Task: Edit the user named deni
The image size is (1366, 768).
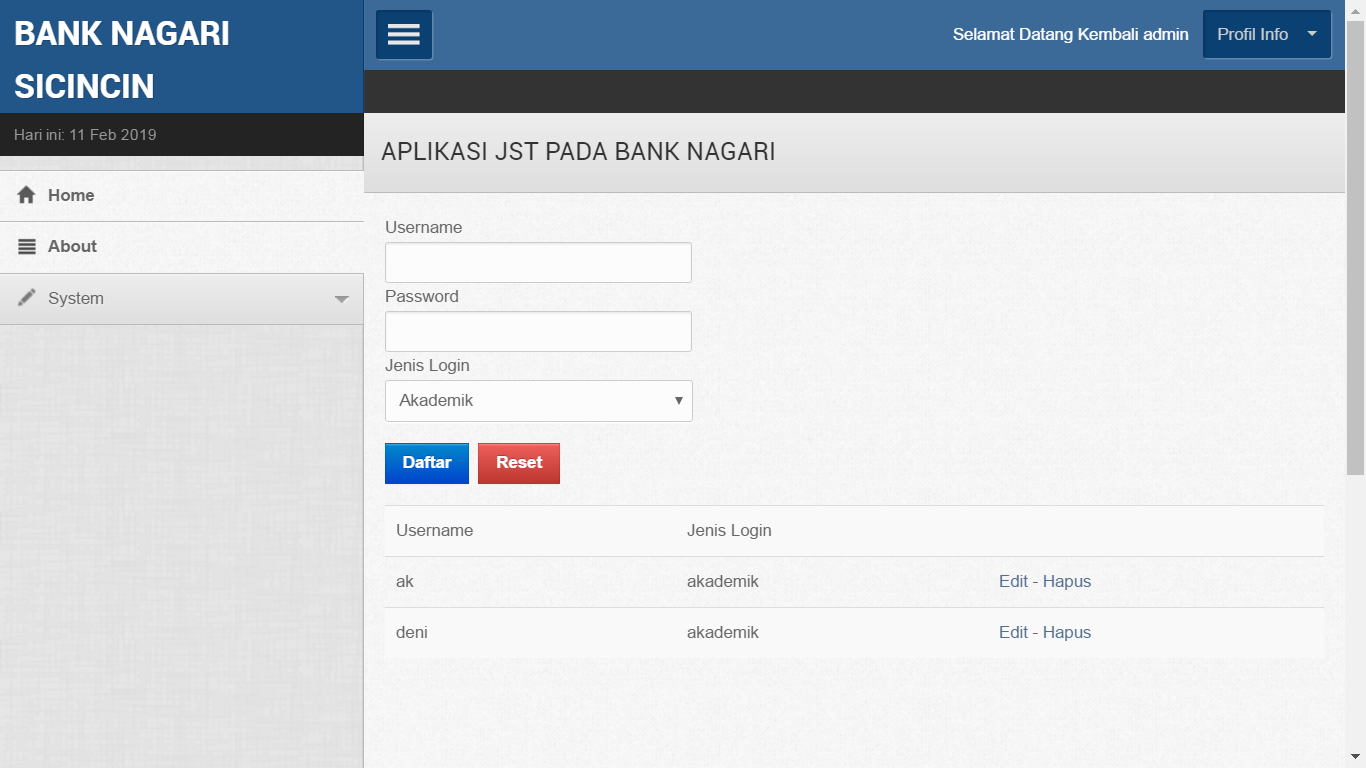Action: pyautogui.click(x=1013, y=633)
